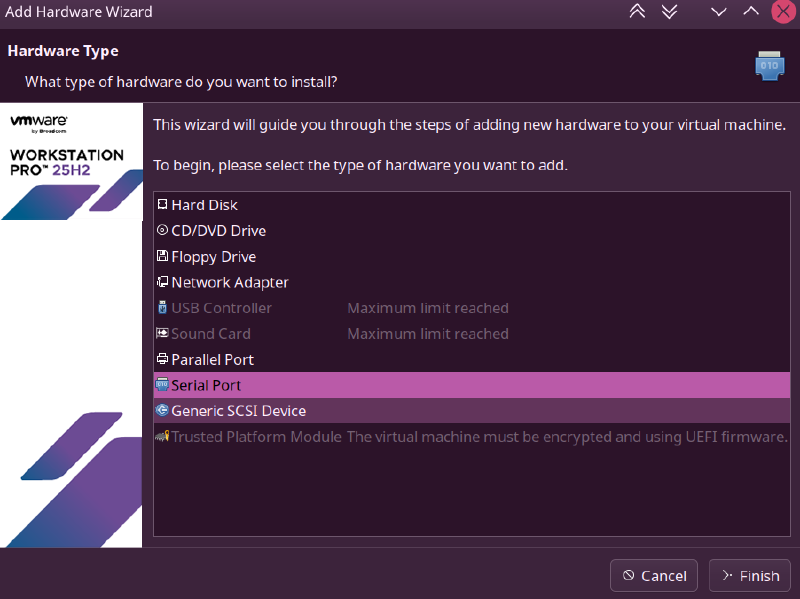Select Network Adapter list entry

point(229,283)
